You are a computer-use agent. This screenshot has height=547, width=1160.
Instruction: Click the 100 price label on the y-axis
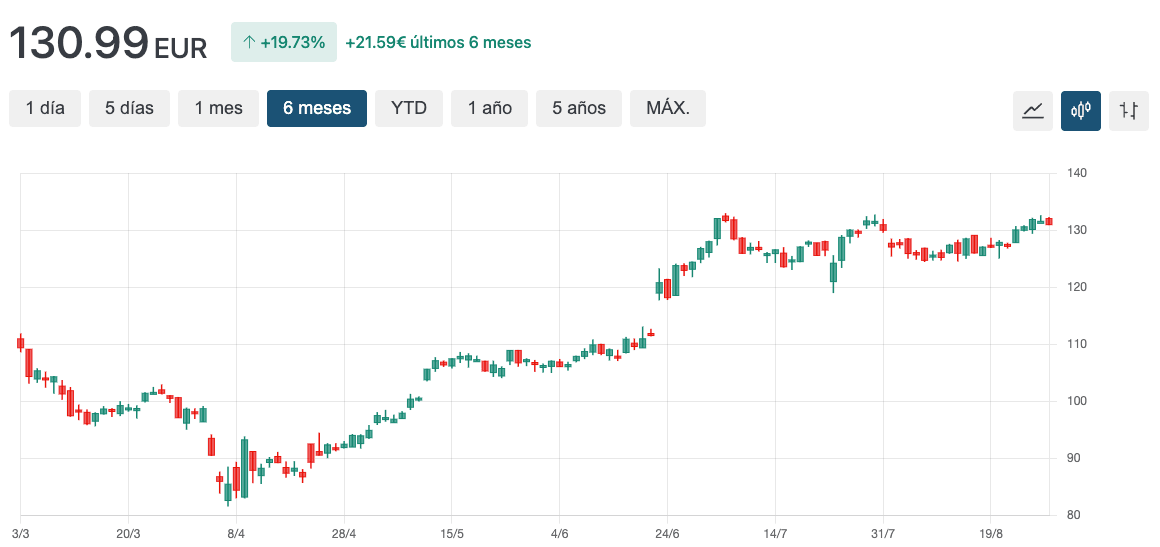coord(1077,402)
